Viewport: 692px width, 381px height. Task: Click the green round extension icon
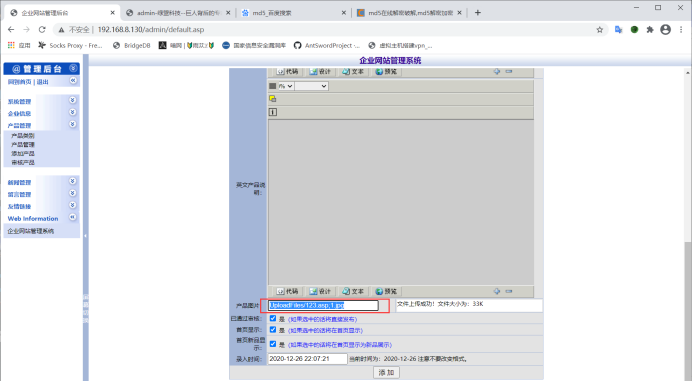click(x=634, y=30)
